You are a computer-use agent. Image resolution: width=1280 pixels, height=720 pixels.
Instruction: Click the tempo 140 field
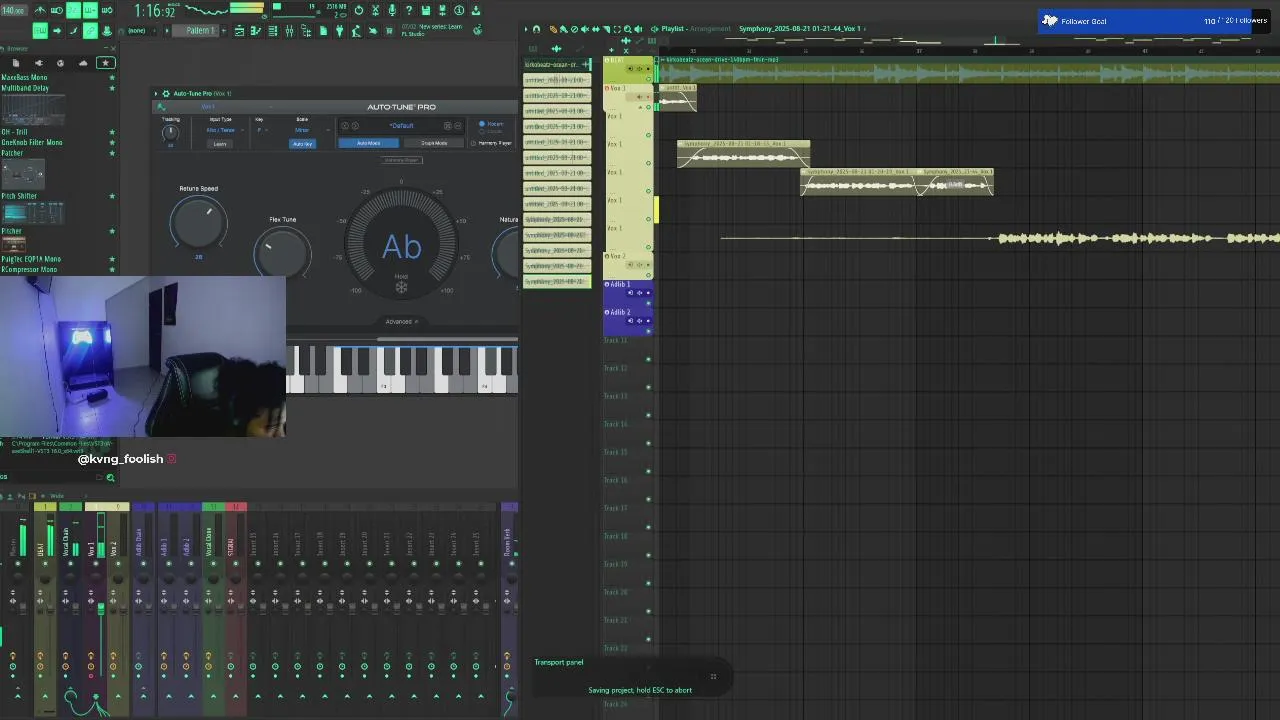coord(14,9)
